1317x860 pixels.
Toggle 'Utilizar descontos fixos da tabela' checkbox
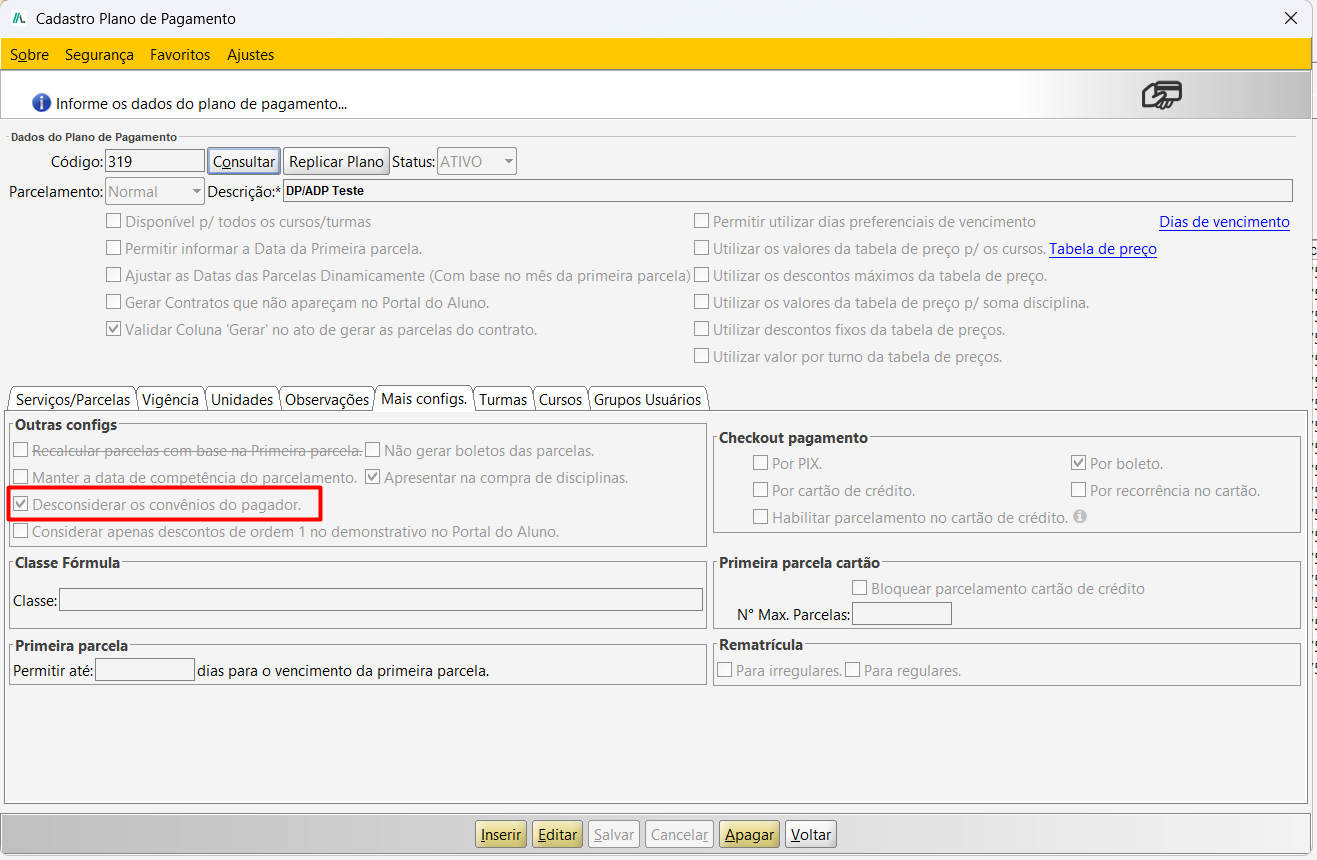pos(702,330)
